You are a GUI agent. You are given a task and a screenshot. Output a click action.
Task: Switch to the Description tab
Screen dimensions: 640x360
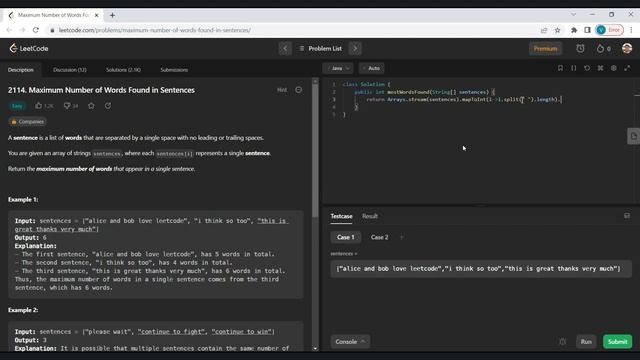21,70
